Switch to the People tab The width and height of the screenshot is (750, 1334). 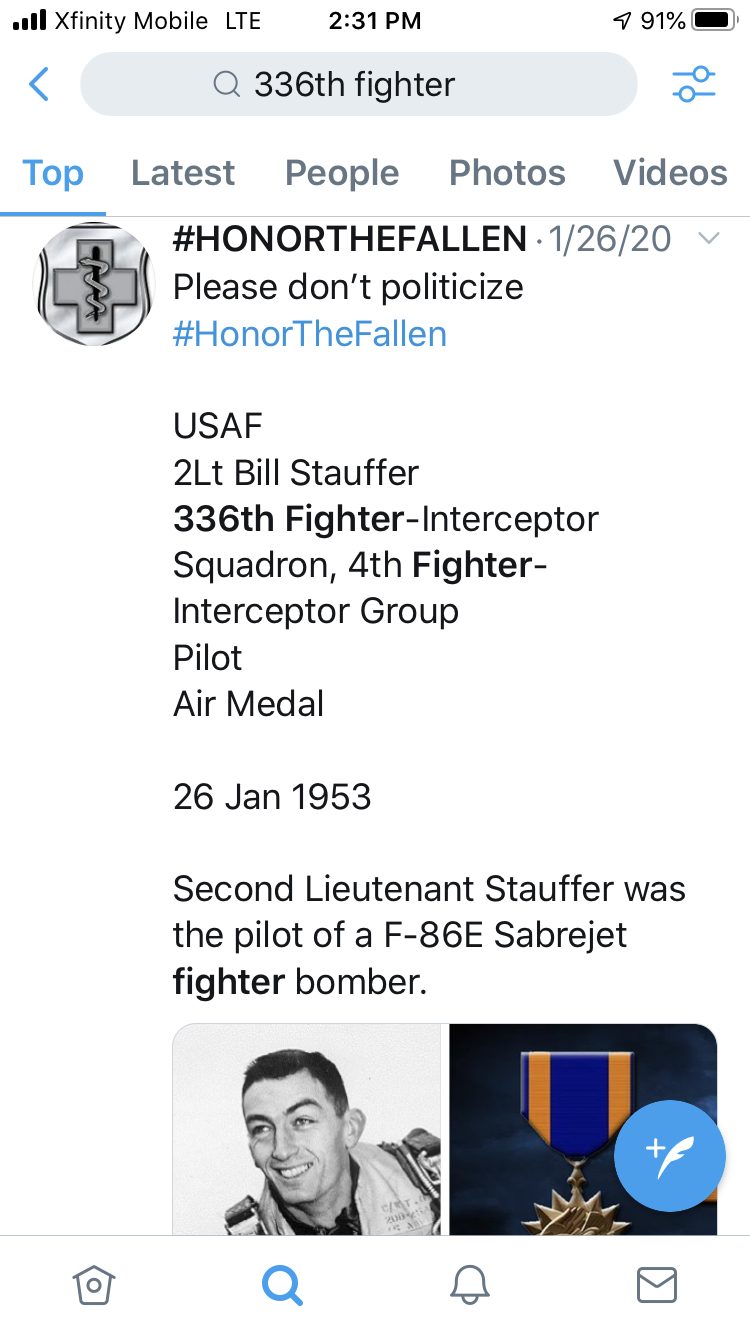click(342, 173)
